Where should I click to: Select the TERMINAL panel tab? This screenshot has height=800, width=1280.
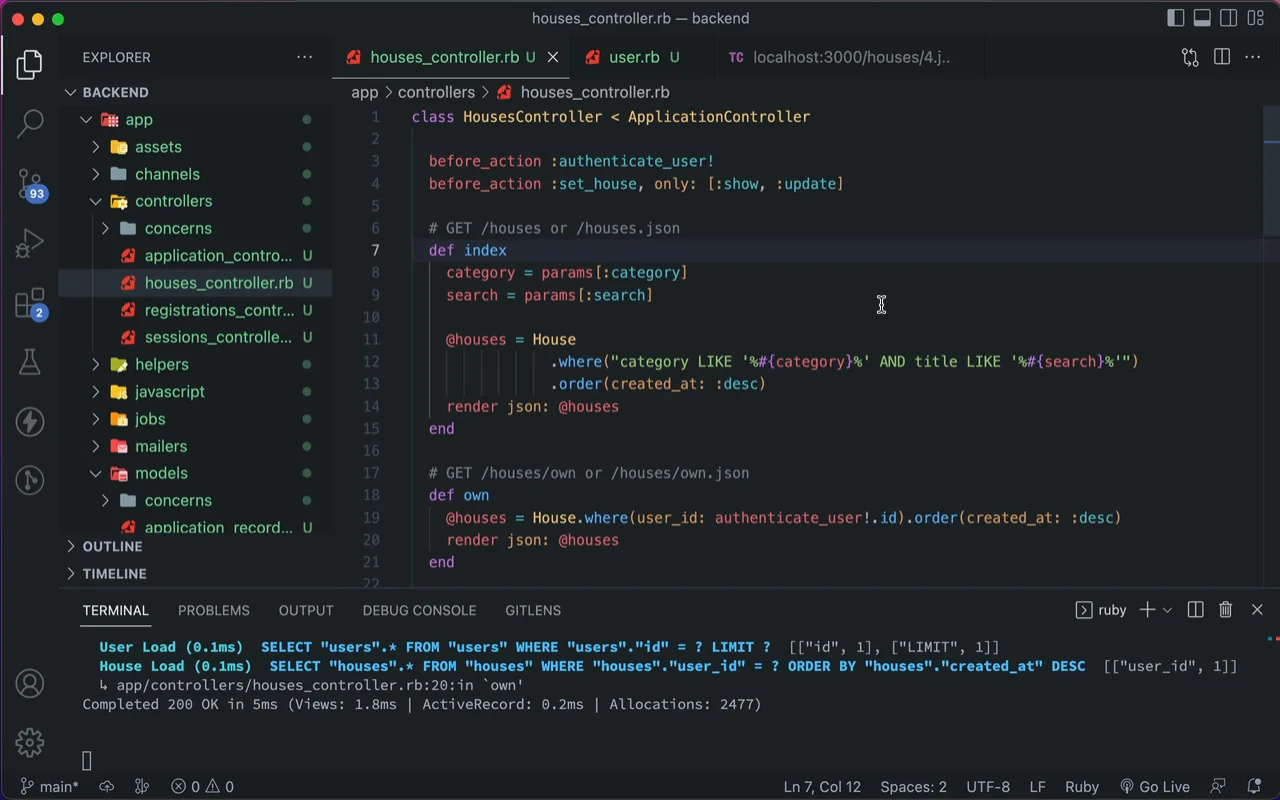pyautogui.click(x=116, y=610)
